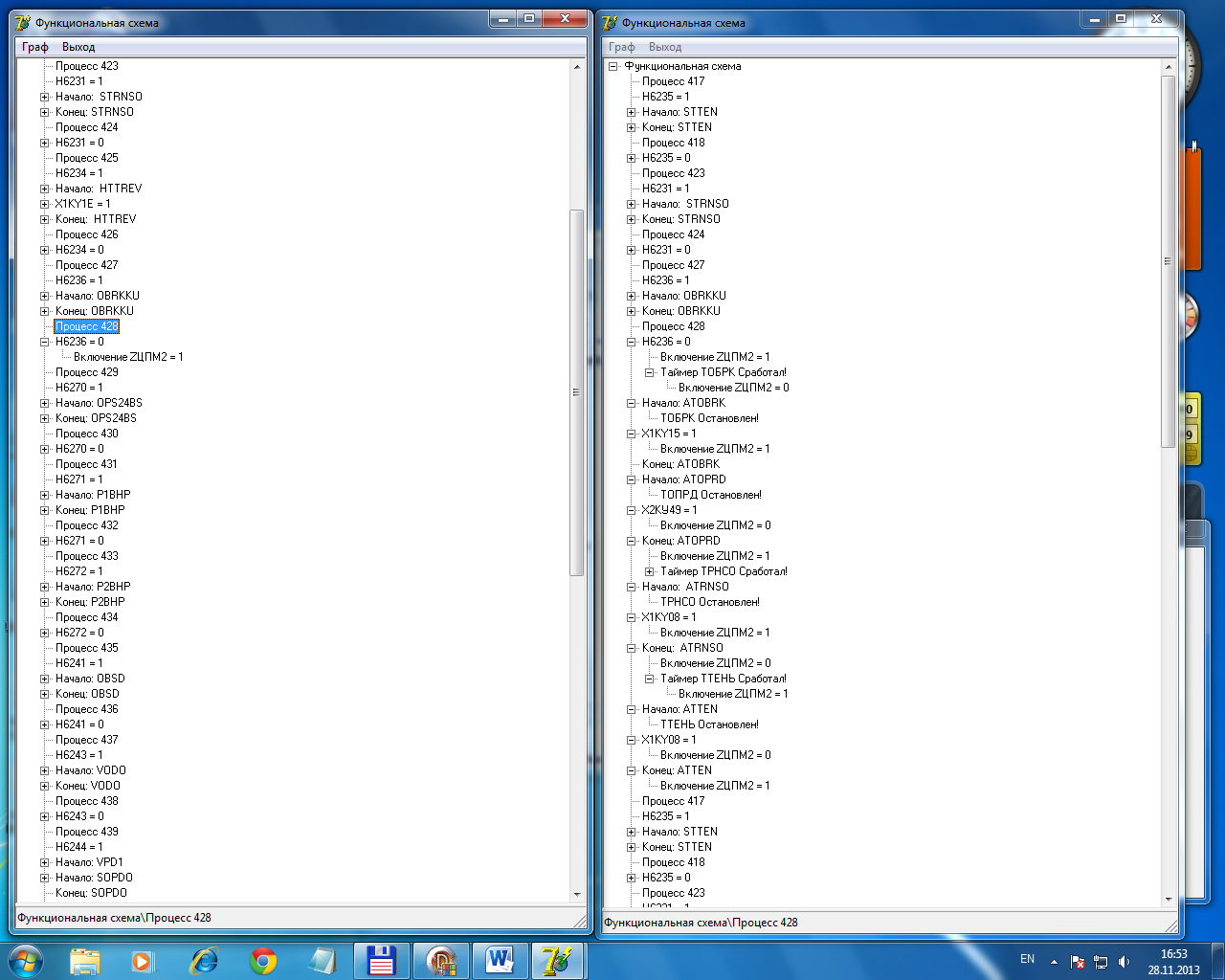1225x980 pixels.
Task: Expand Начало: OBSD node in left window
Action: point(44,679)
